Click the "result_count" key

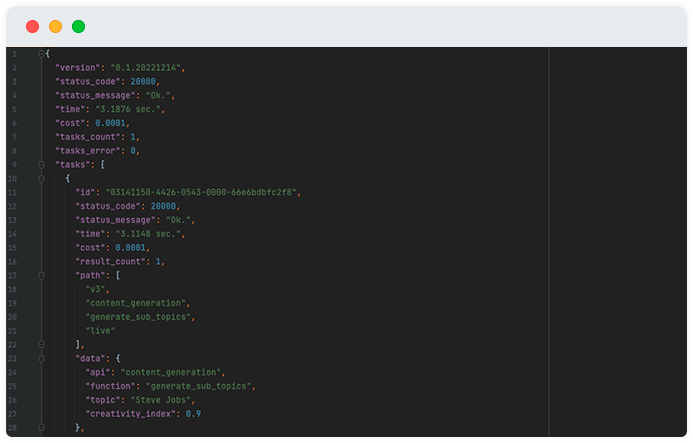(110, 262)
